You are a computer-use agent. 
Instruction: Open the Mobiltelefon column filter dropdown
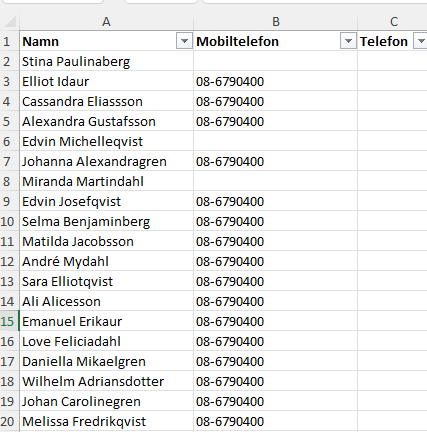(348, 41)
